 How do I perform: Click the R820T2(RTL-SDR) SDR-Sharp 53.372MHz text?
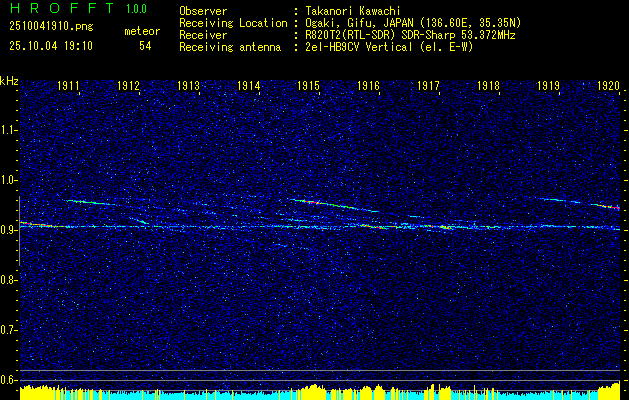click(x=410, y=35)
